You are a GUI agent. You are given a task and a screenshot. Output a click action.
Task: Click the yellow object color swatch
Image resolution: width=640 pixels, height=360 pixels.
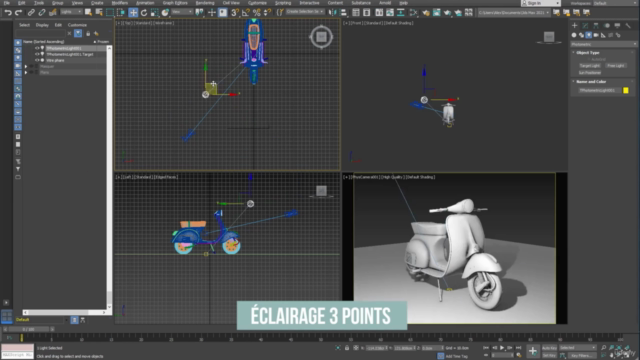point(626,91)
